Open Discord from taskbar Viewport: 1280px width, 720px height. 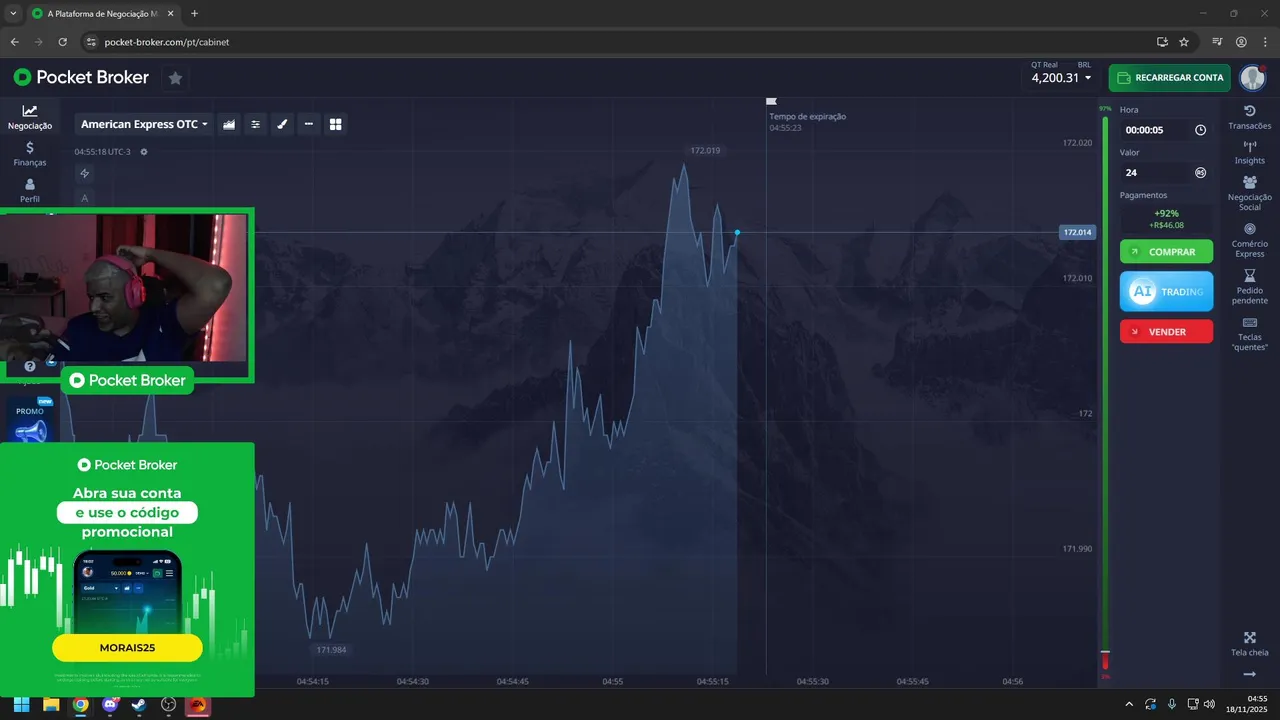coord(110,704)
